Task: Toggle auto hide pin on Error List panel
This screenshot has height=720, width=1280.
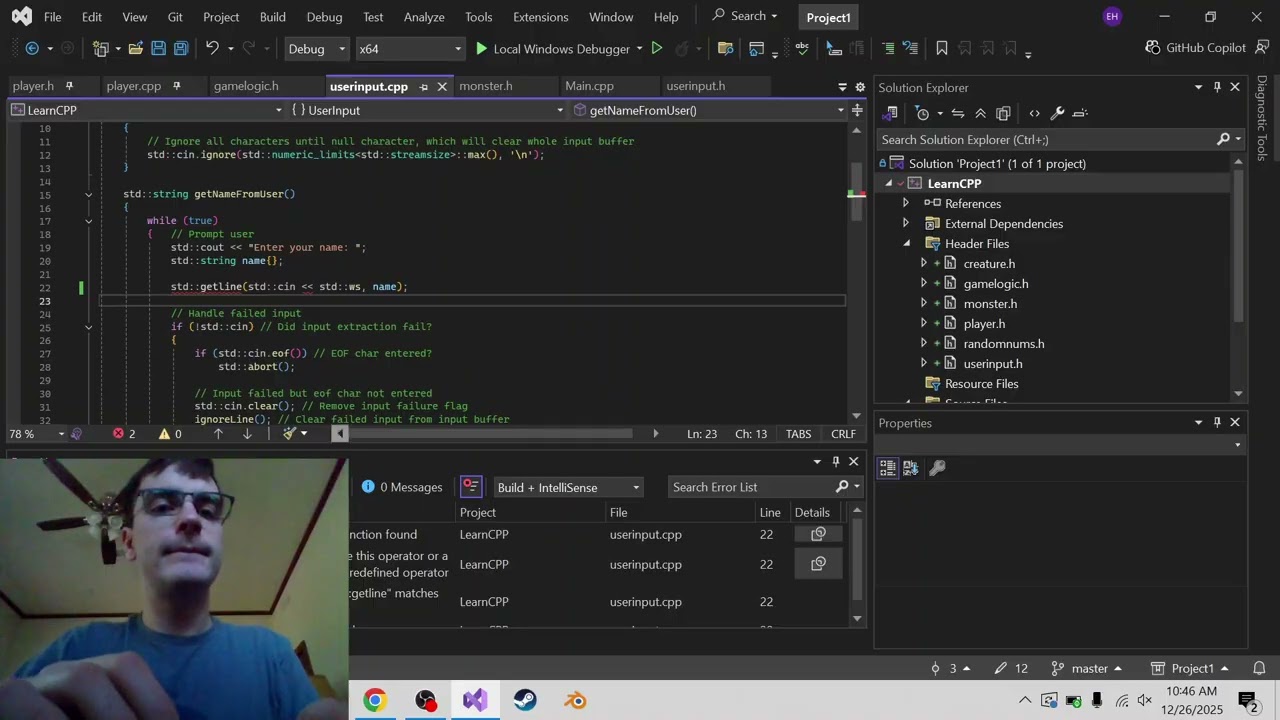Action: tap(836, 461)
